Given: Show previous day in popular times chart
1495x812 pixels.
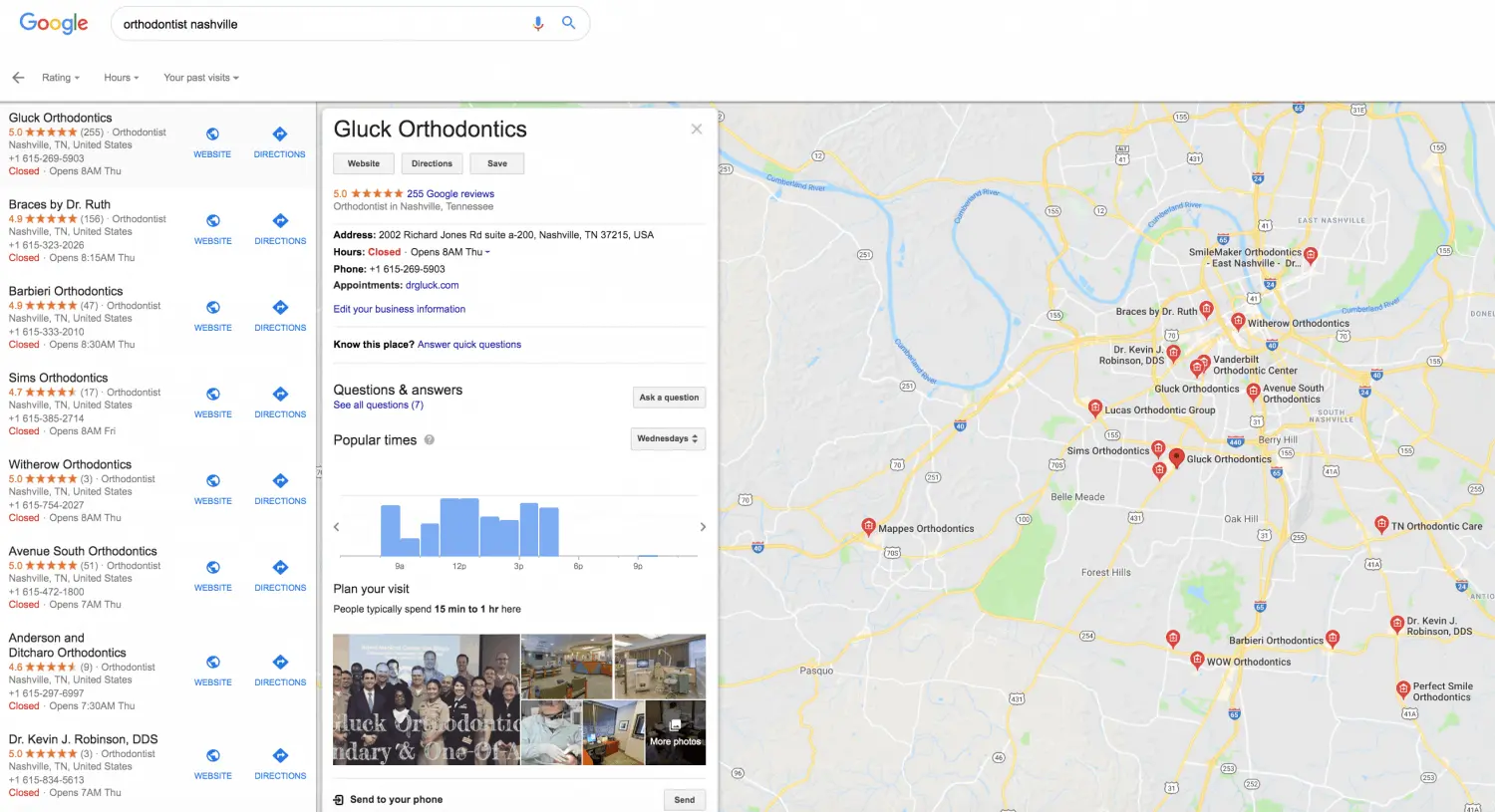Looking at the screenshot, I should pyautogui.click(x=337, y=527).
